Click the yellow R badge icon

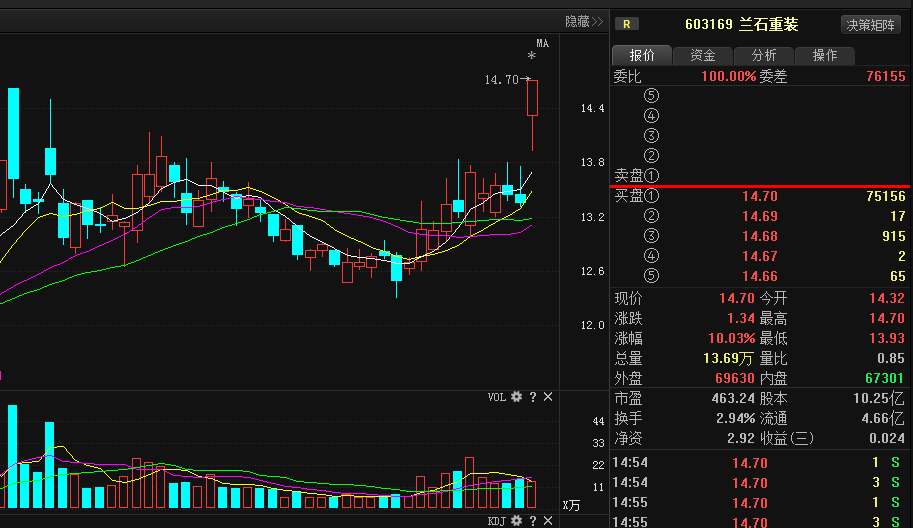pyautogui.click(x=627, y=24)
